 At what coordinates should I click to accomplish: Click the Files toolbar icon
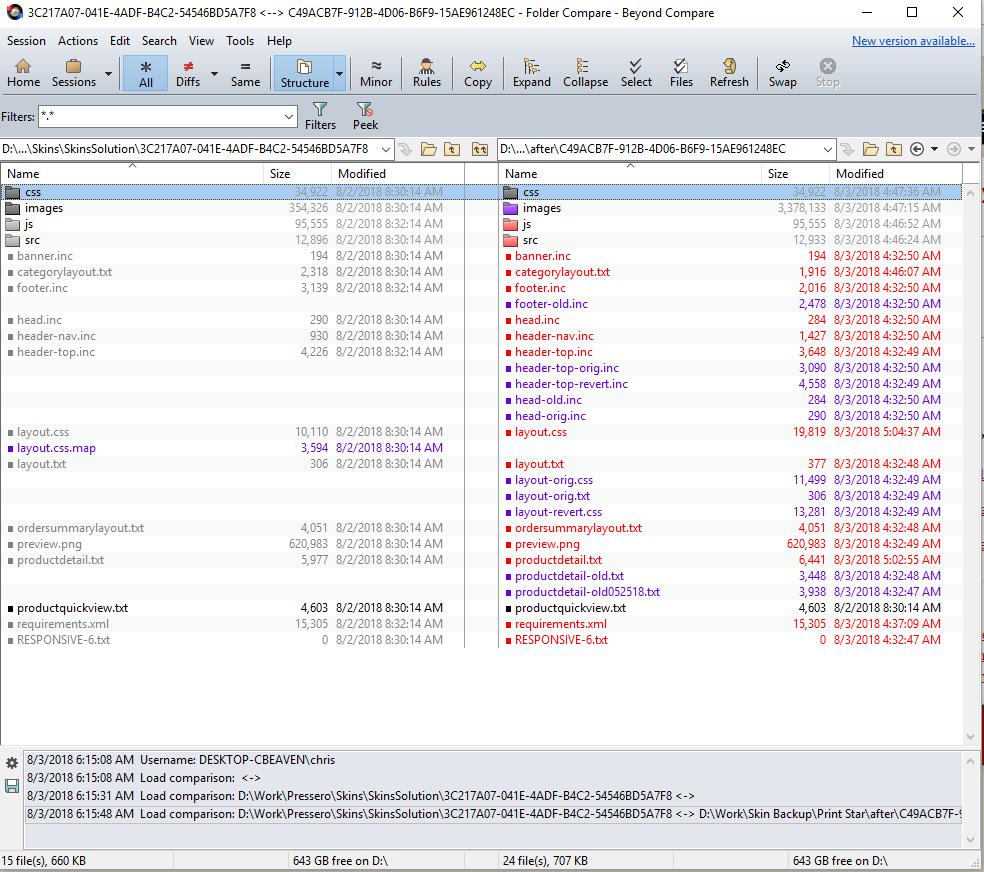tap(681, 73)
